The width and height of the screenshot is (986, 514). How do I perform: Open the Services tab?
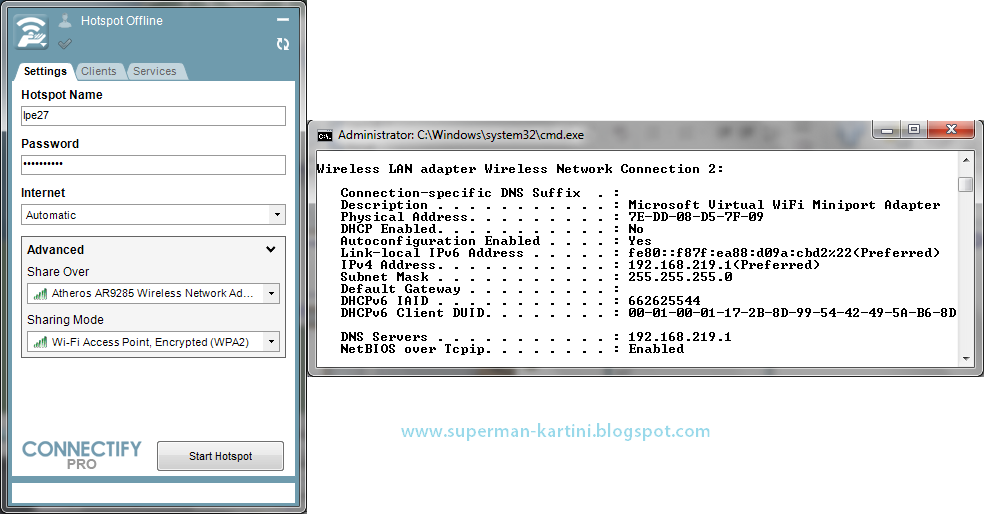tap(155, 71)
